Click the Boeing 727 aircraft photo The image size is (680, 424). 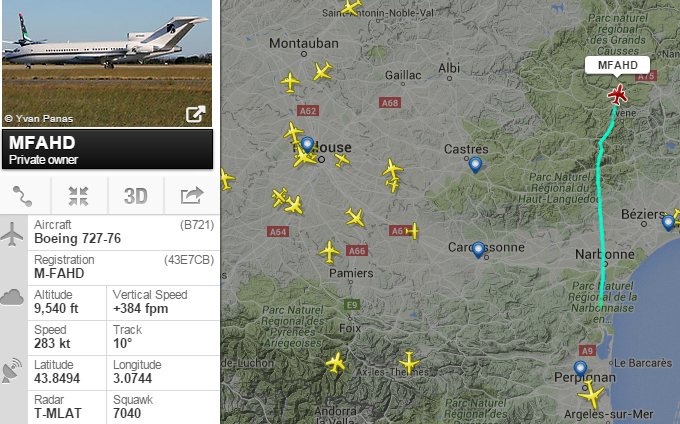pos(107,63)
